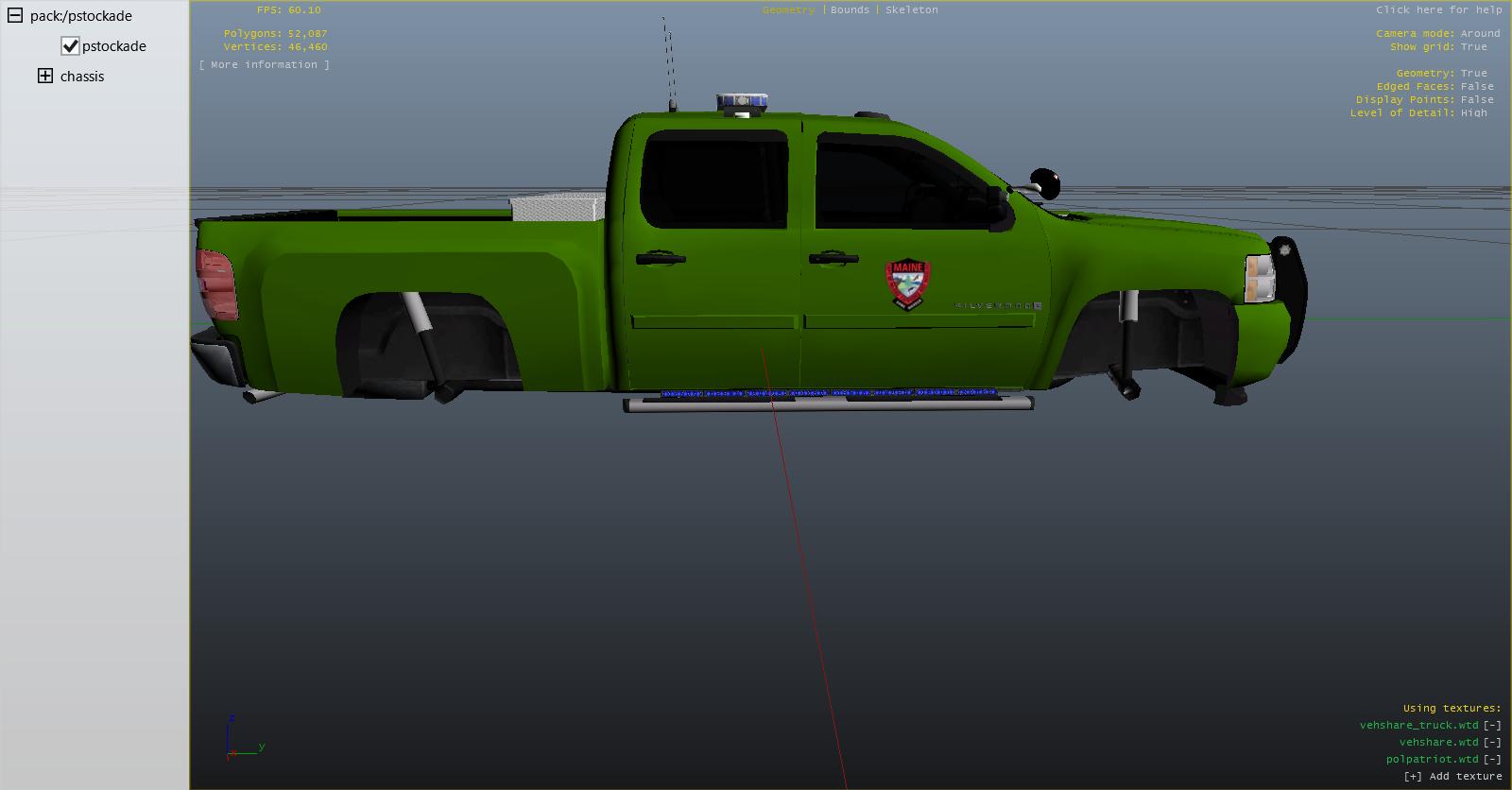Remove vehshare.wtd with its [-] icon
Screen dimensions: 1512x790
click(x=1492, y=743)
